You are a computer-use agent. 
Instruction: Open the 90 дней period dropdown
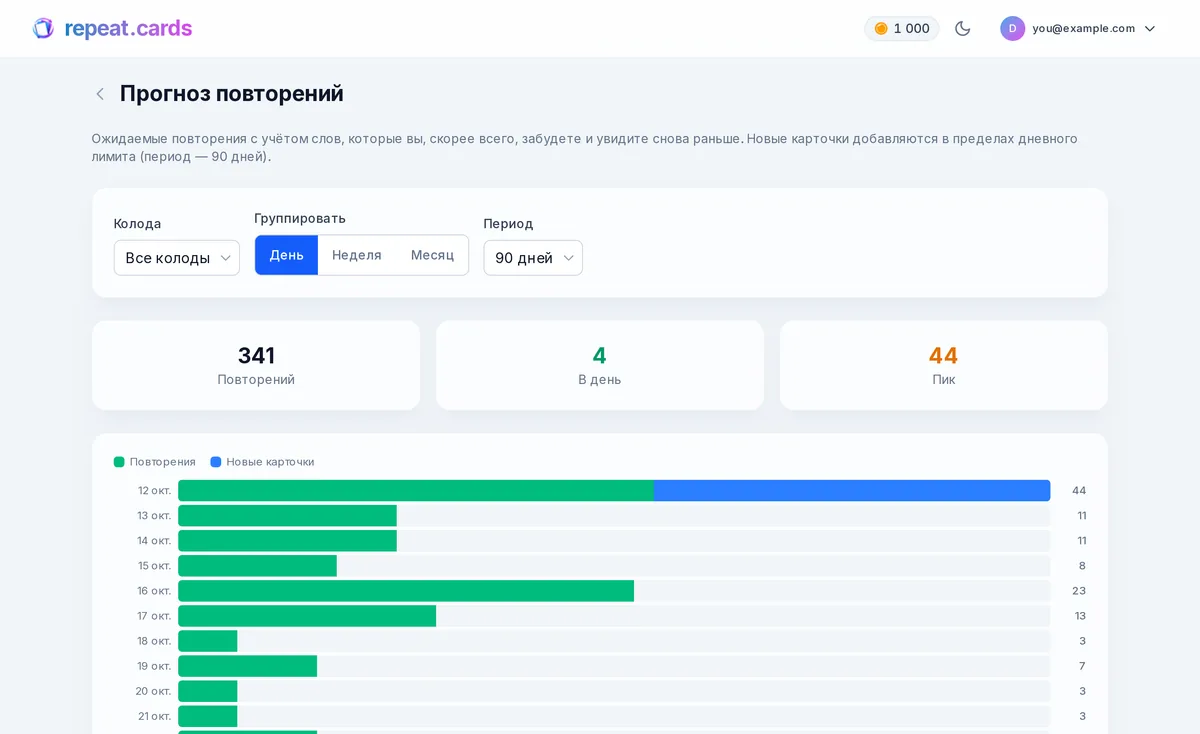click(x=533, y=258)
